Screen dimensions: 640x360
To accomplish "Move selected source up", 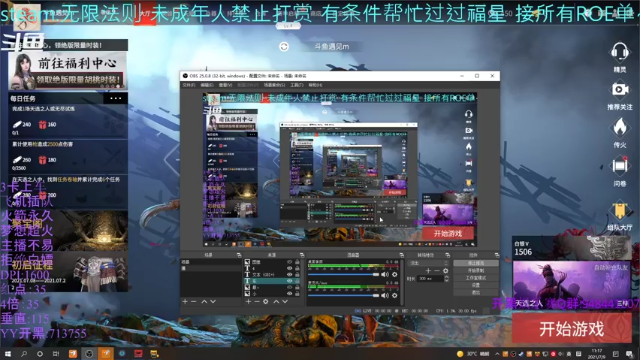I will click(x=276, y=302).
